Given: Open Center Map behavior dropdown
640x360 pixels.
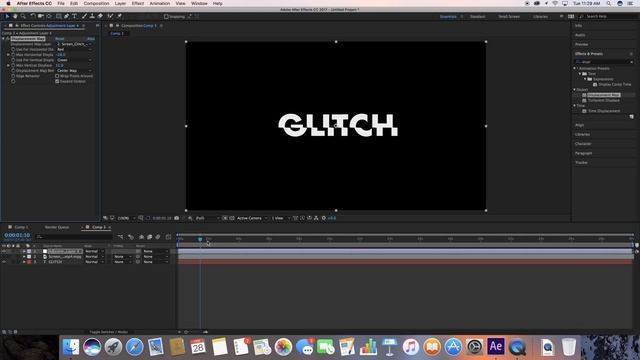Looking at the screenshot, I should pyautogui.click(x=74, y=71).
